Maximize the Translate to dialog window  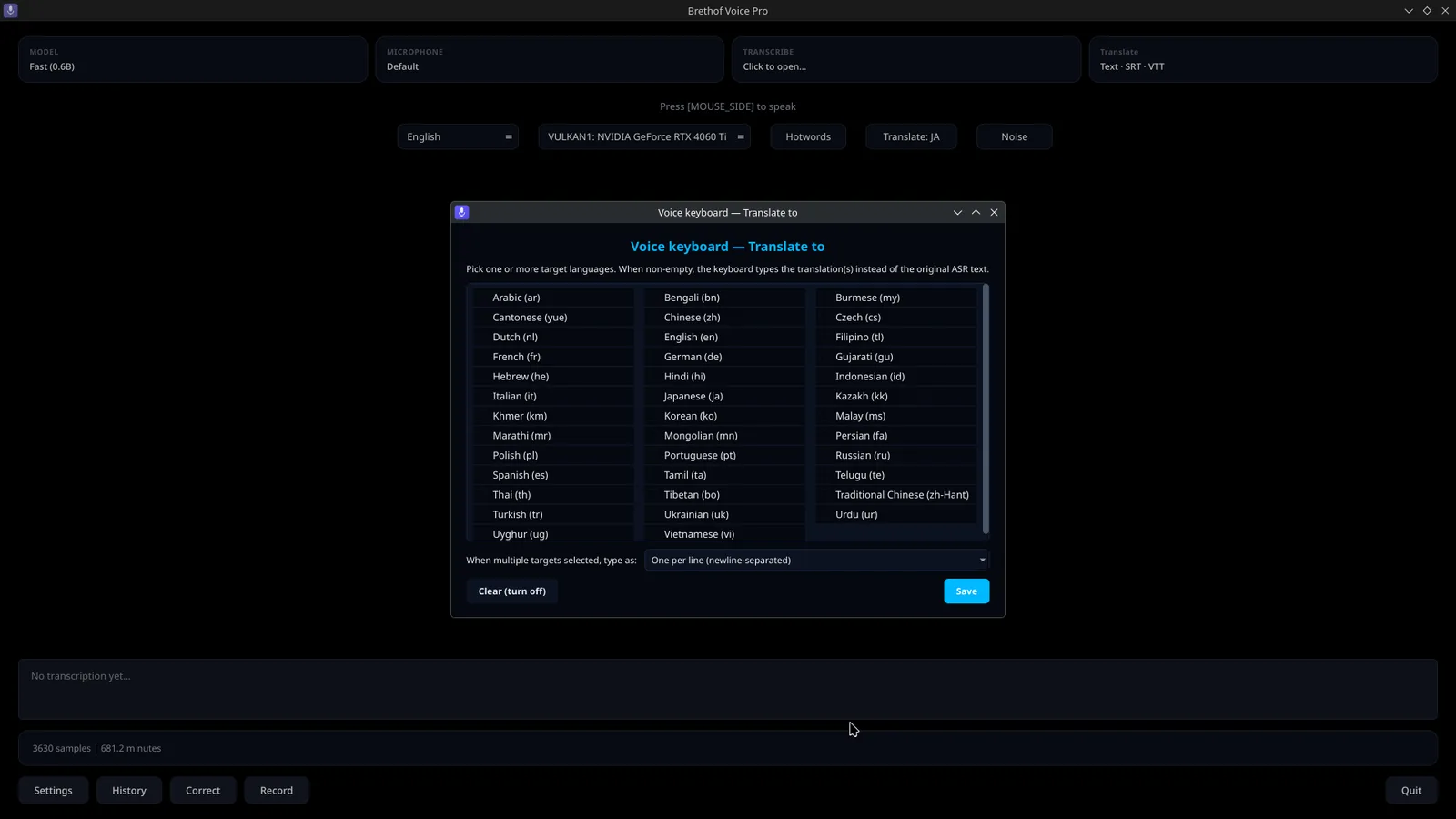976,212
